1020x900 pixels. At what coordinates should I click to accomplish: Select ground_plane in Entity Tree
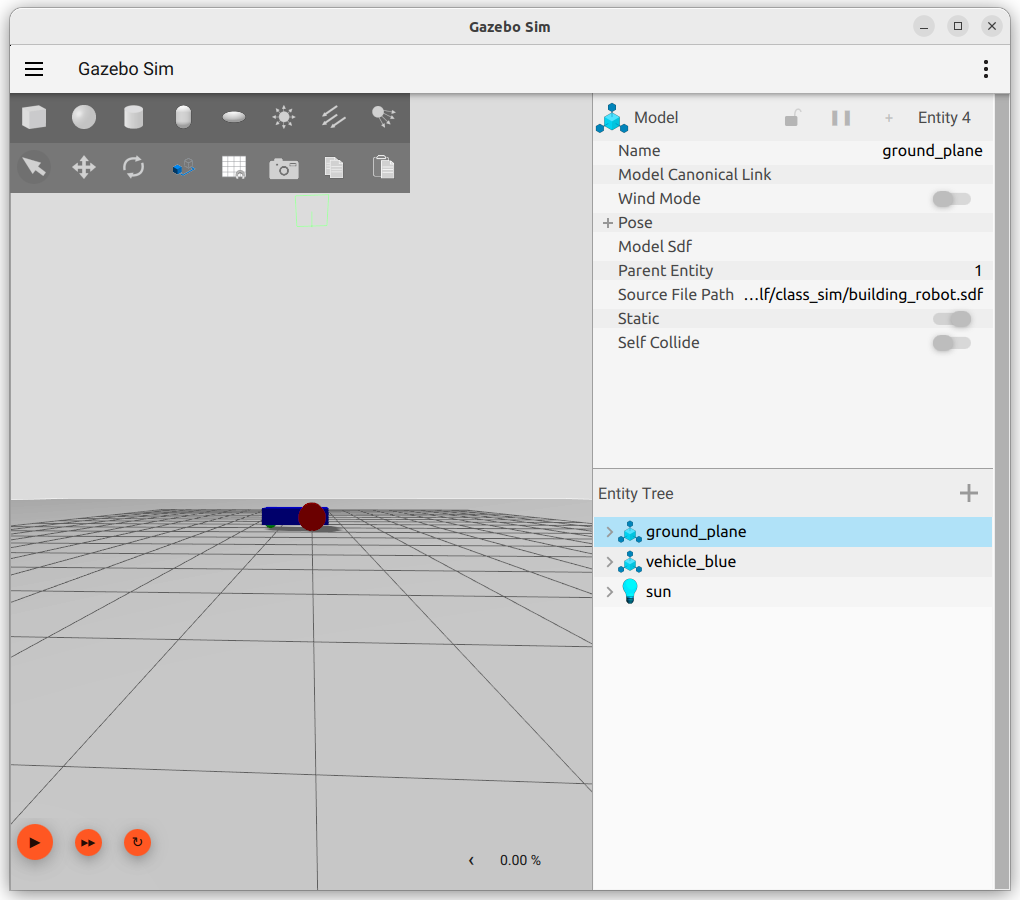pyautogui.click(x=696, y=532)
